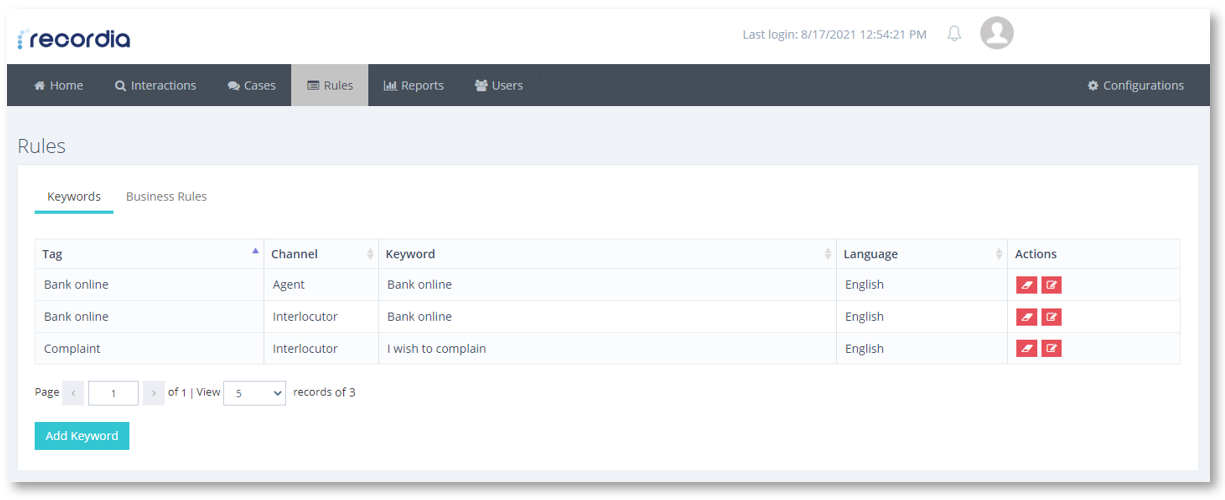The height and width of the screenshot is (500, 1225).
Task: Click the page number input field
Action: [113, 393]
